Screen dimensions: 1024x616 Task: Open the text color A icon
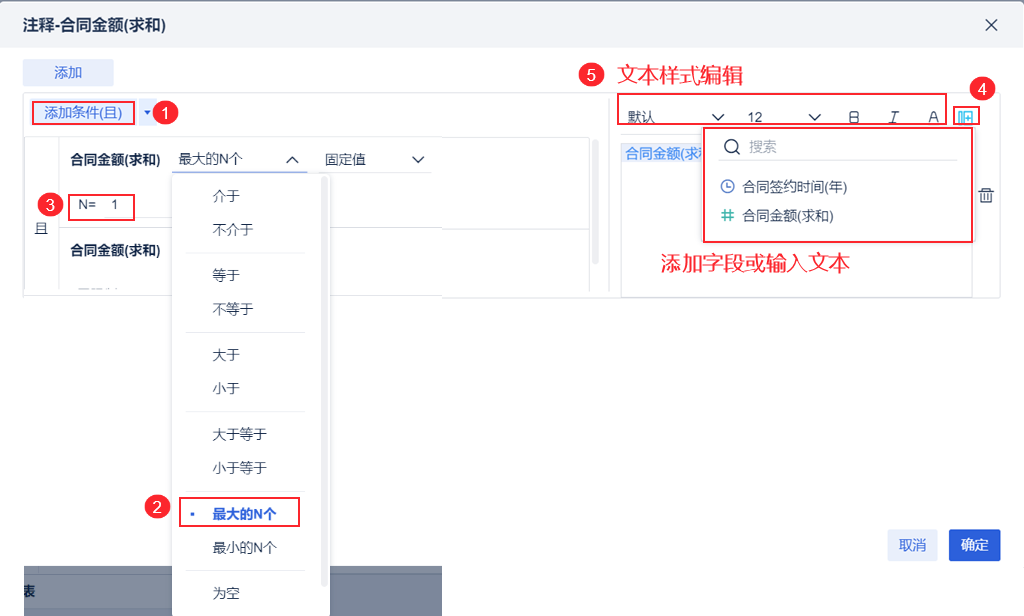(933, 117)
